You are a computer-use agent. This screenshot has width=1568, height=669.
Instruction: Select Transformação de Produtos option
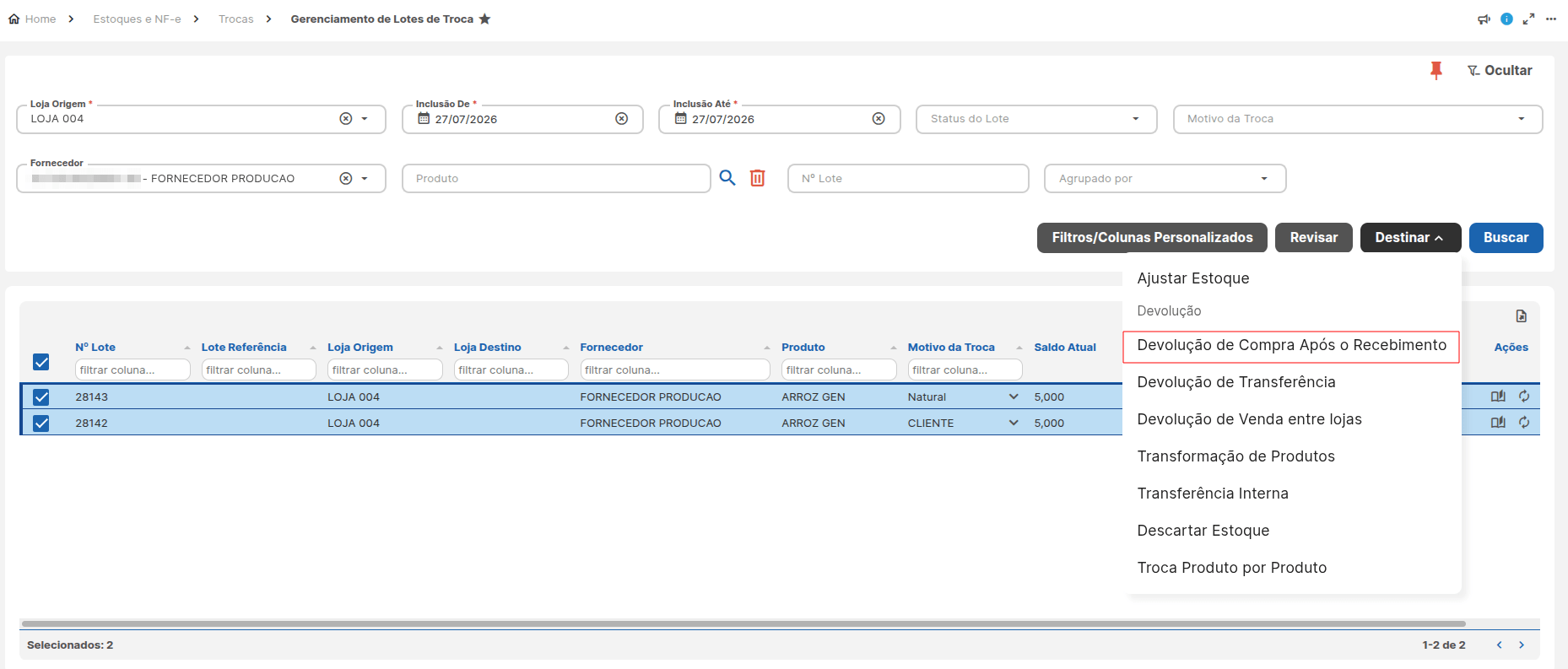pos(1235,456)
